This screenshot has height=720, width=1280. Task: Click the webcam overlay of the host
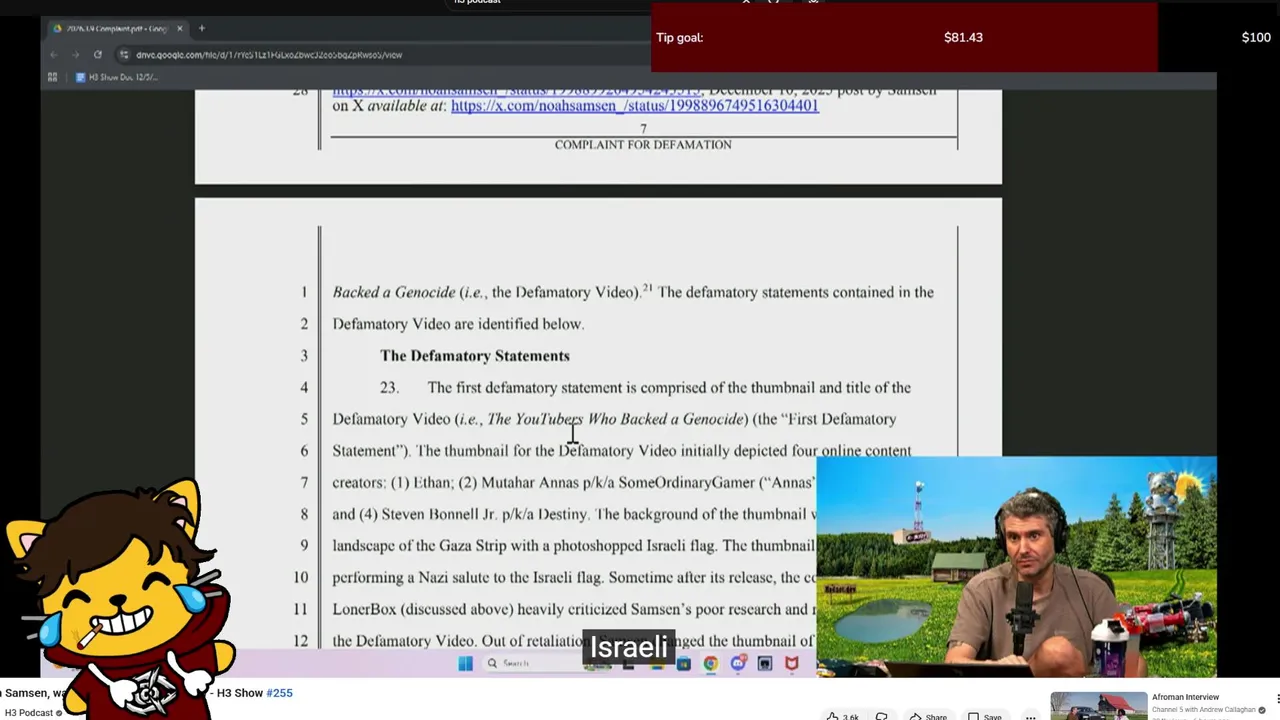pos(1016,567)
